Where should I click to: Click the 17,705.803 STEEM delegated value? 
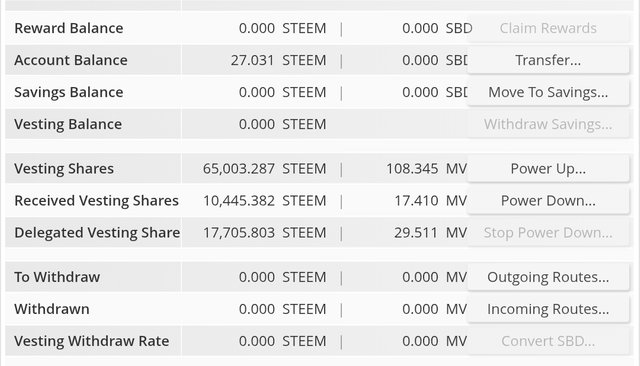point(264,233)
